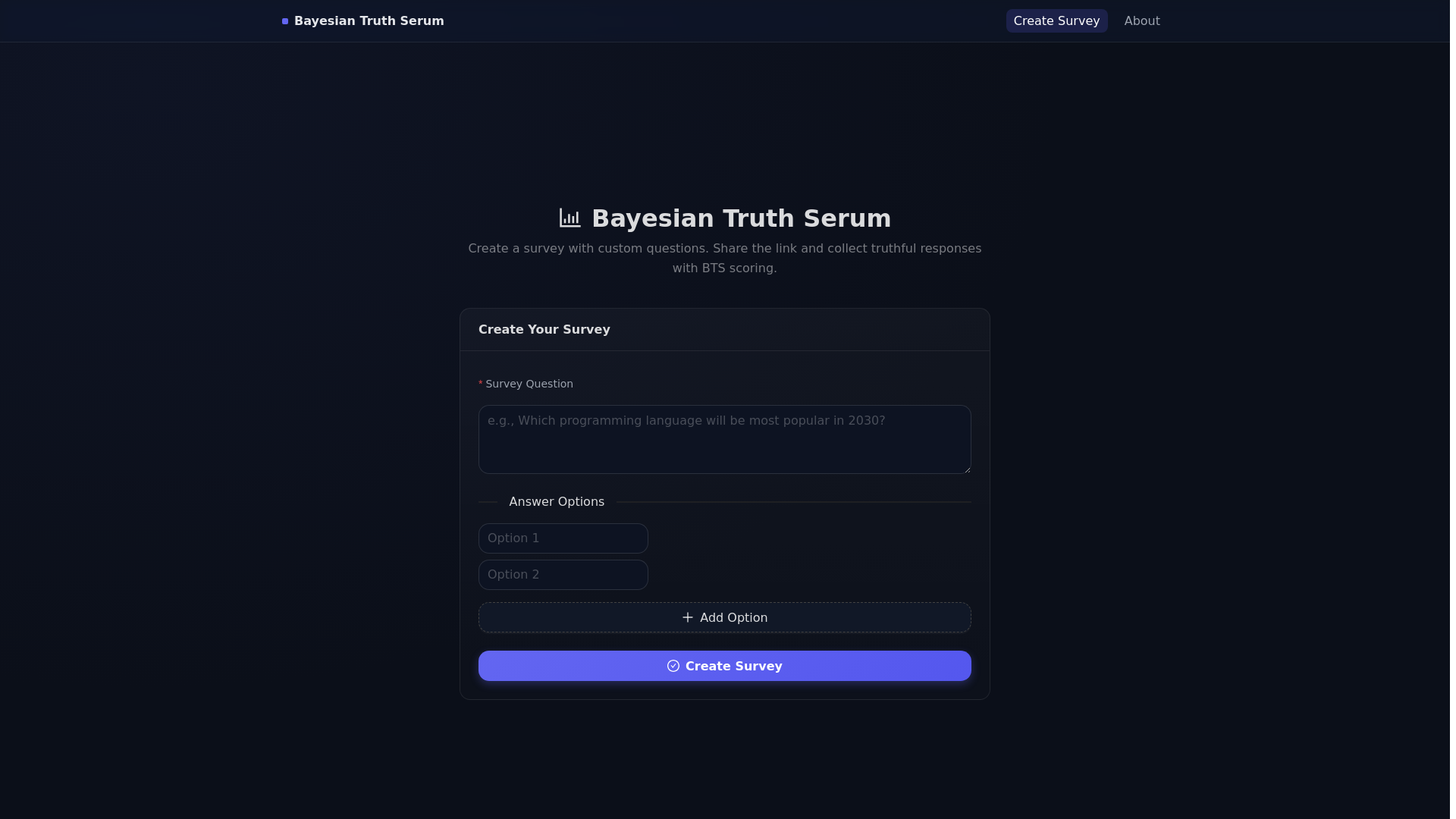Screen dimensions: 1456x819
Task: Click into the Option 1 field
Action: 563,538
